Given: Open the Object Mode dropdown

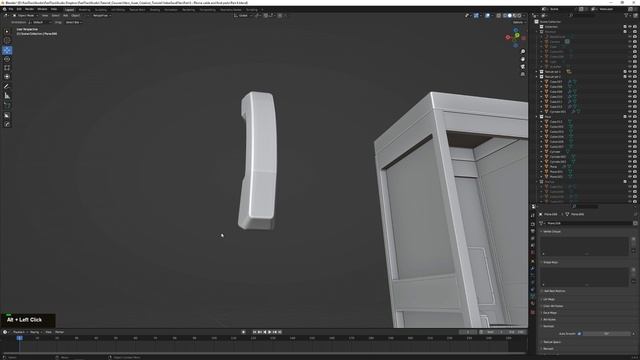Looking at the screenshot, I should [25, 16].
